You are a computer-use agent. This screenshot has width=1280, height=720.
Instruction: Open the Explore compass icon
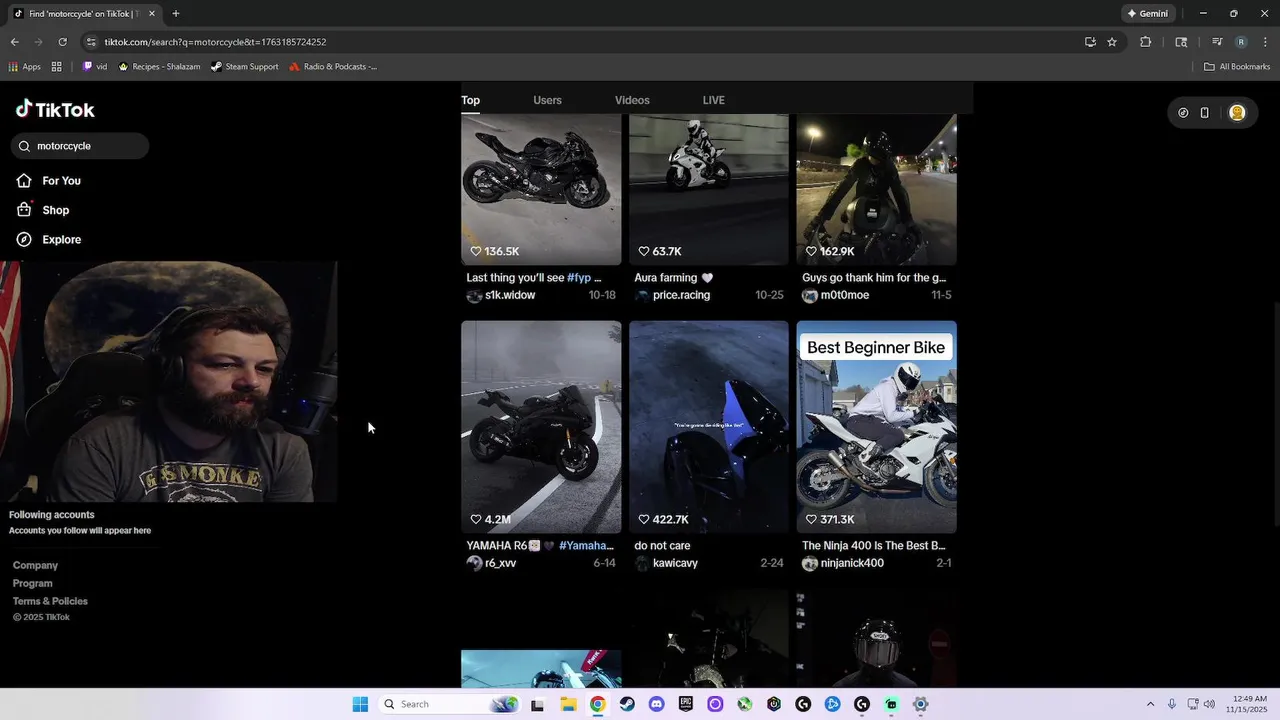[24, 240]
